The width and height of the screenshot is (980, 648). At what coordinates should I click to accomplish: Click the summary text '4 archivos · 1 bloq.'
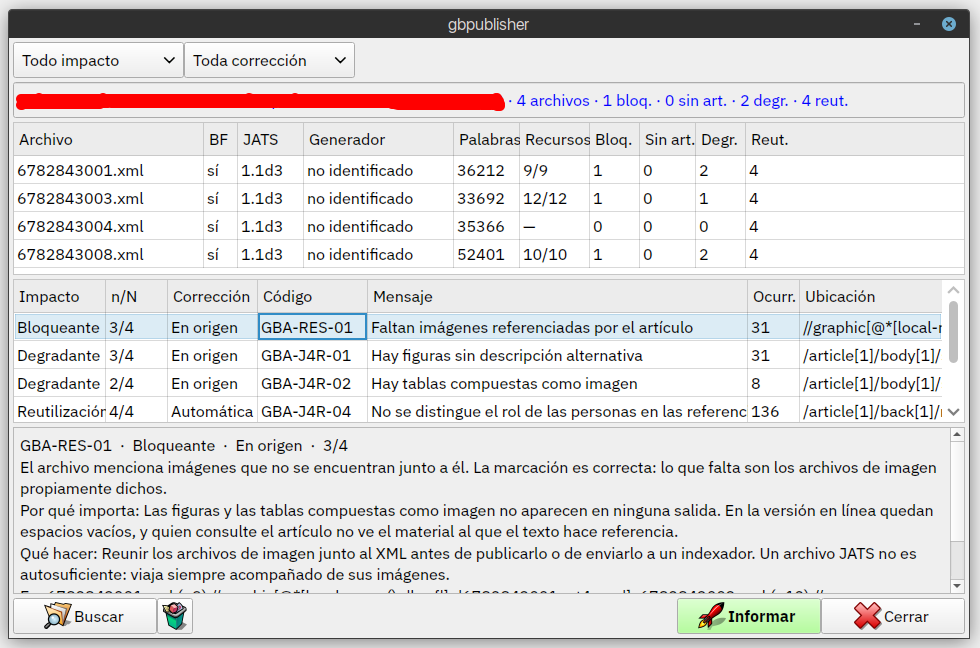coord(584,101)
